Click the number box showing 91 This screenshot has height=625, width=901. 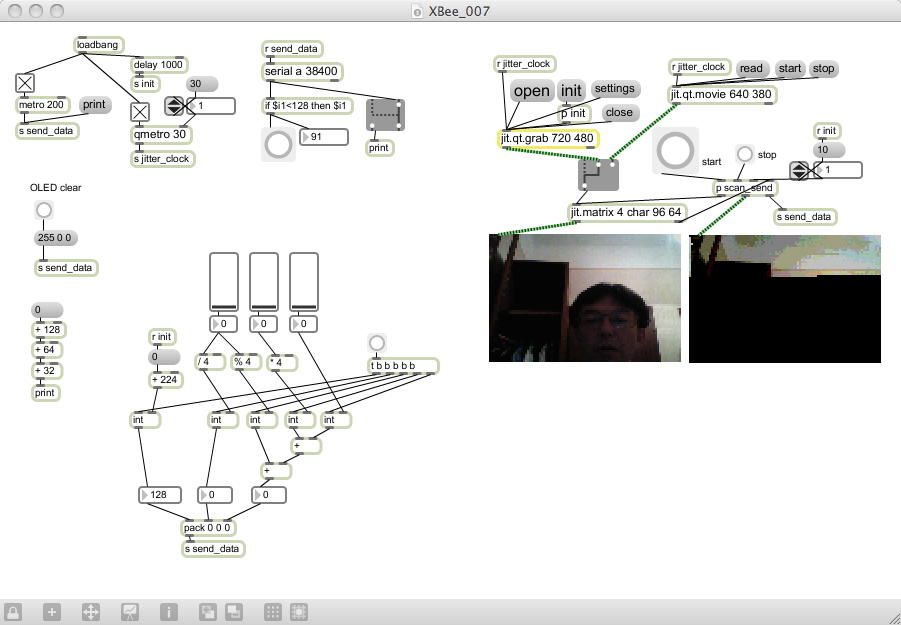coord(324,137)
